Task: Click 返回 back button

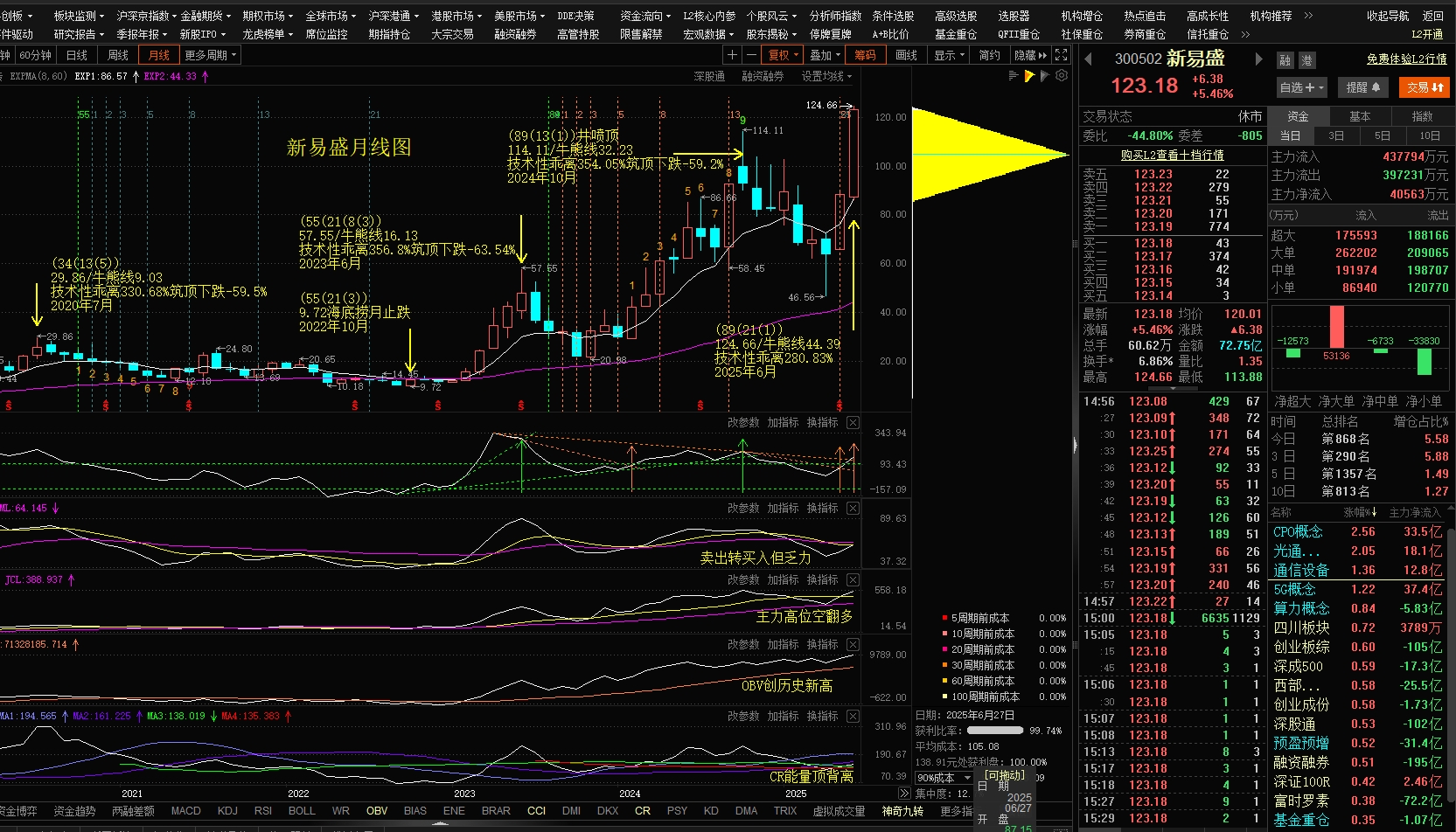Action: coord(1432,16)
